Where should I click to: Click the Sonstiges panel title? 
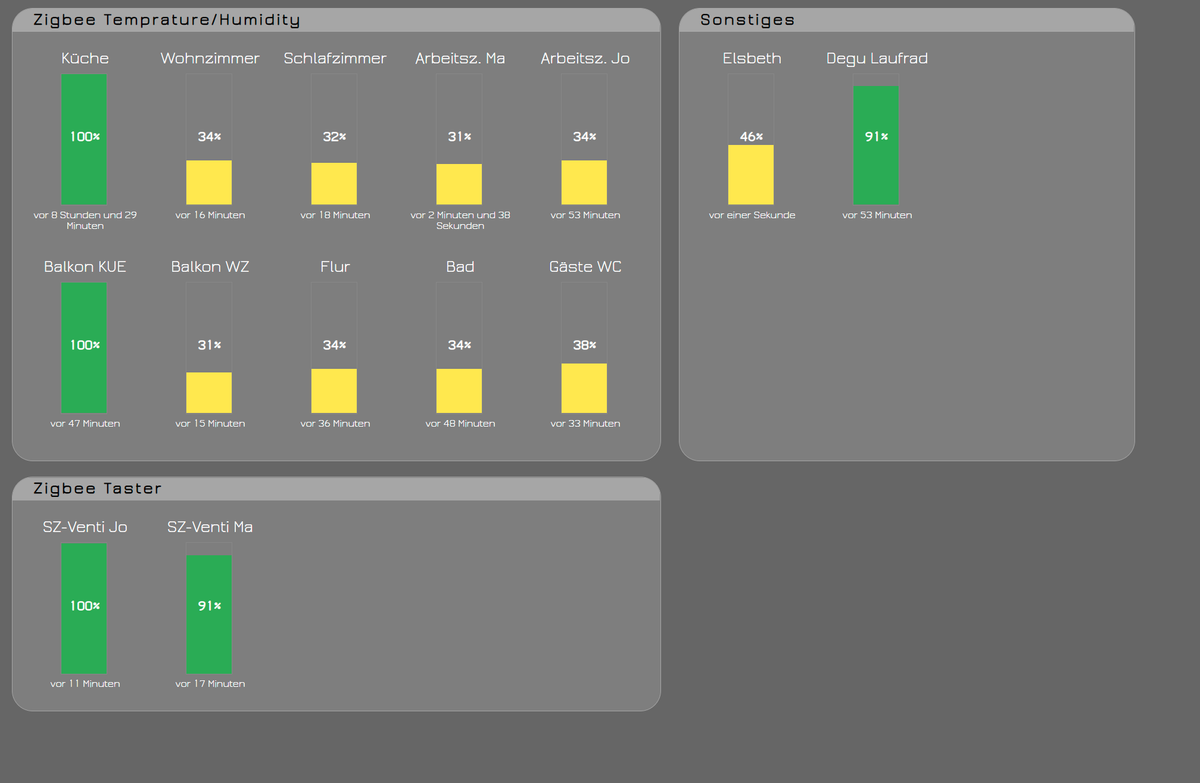click(746, 19)
